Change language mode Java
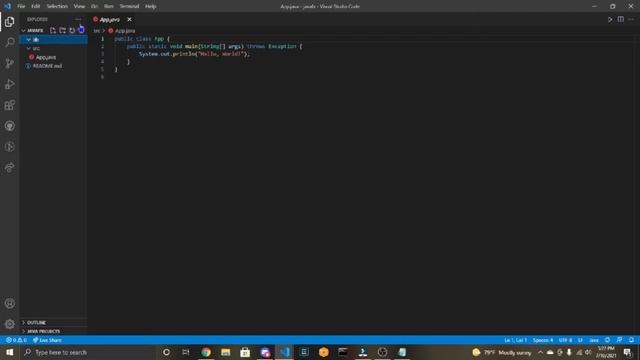 594,340
